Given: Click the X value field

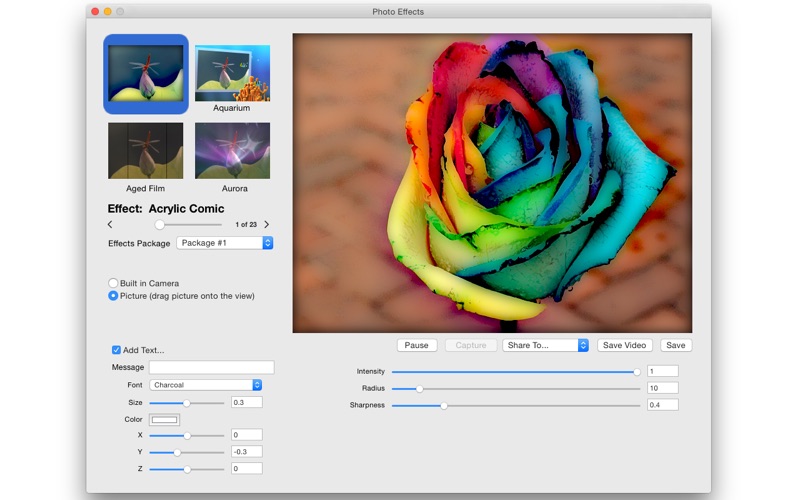Looking at the screenshot, I should pos(247,435).
